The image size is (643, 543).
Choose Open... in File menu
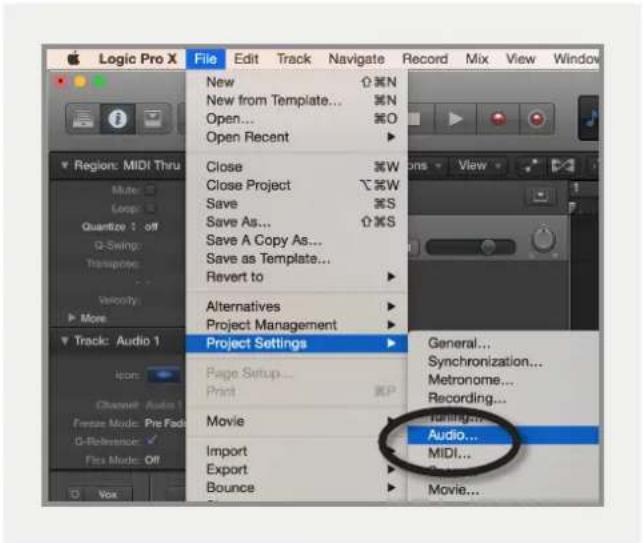(x=296, y=119)
